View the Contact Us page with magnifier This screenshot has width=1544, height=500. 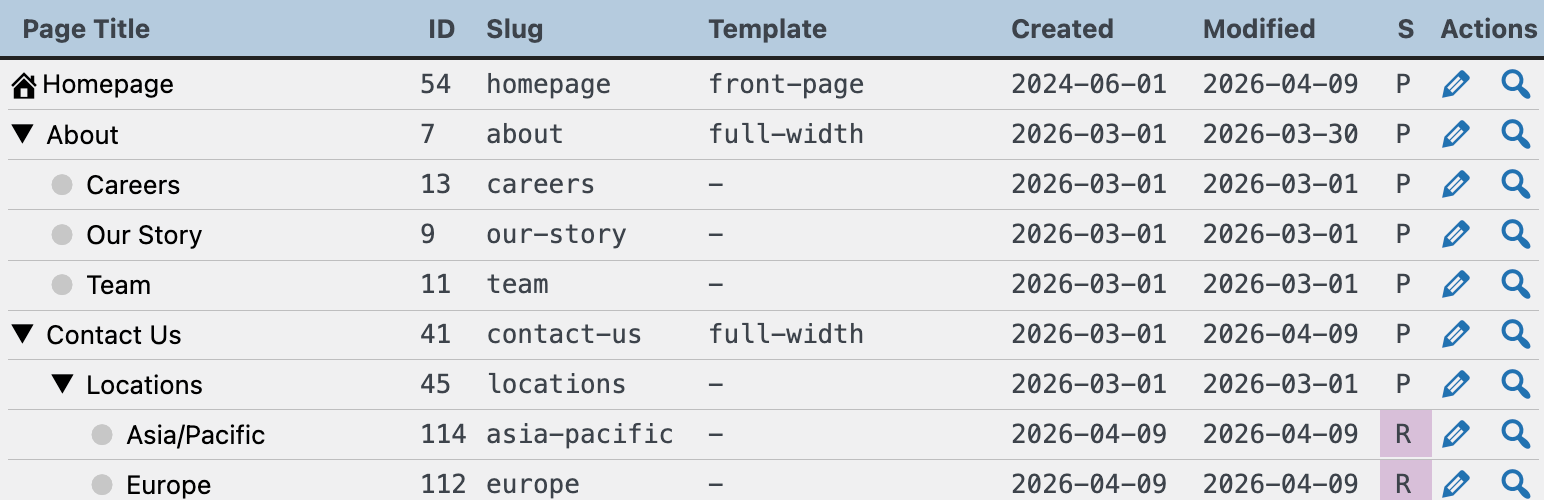coord(1516,334)
